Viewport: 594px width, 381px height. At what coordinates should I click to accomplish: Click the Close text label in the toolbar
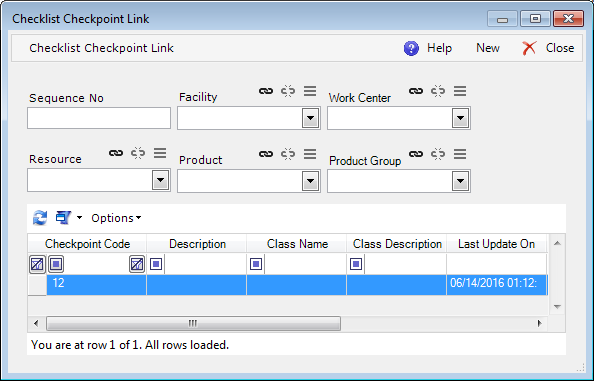tap(560, 48)
